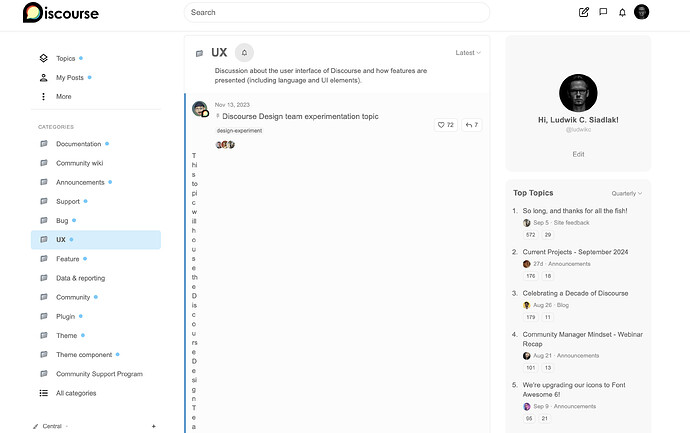Click the plus icon next to Central

[154, 426]
